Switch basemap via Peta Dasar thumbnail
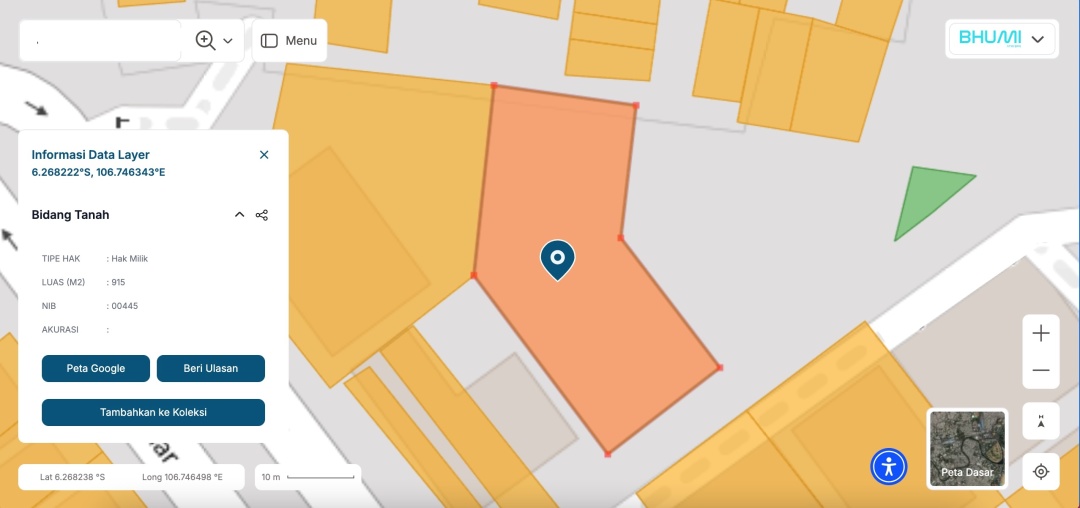This screenshot has height=508, width=1080. pos(968,448)
